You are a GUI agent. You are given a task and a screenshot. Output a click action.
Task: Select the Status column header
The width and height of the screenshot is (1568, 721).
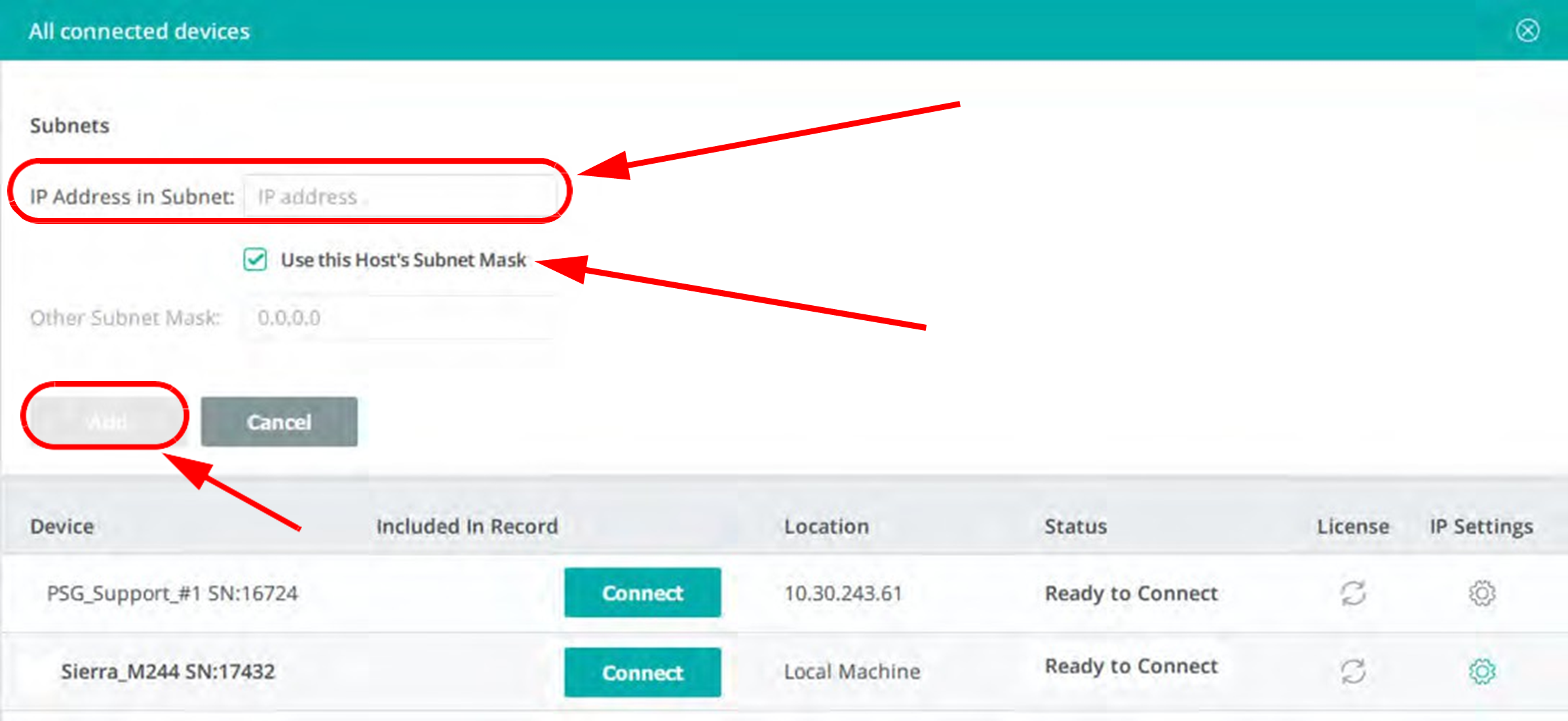[1075, 527]
